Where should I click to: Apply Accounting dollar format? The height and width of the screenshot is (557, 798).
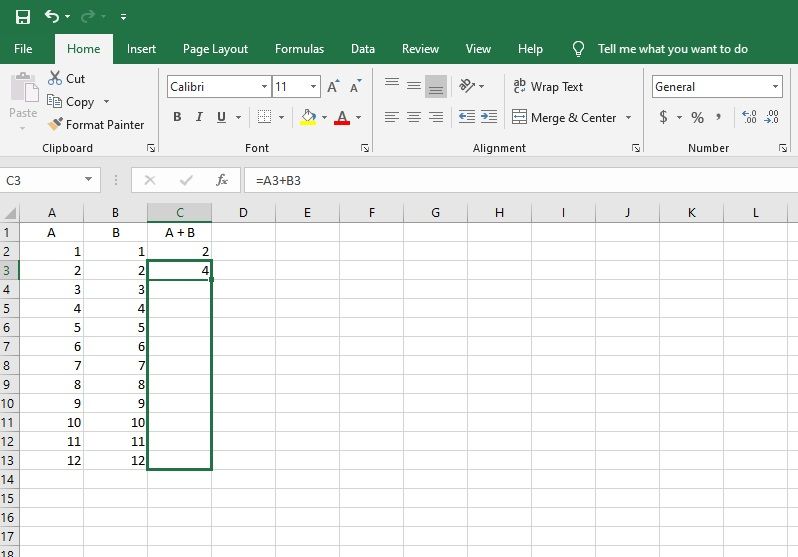click(663, 117)
